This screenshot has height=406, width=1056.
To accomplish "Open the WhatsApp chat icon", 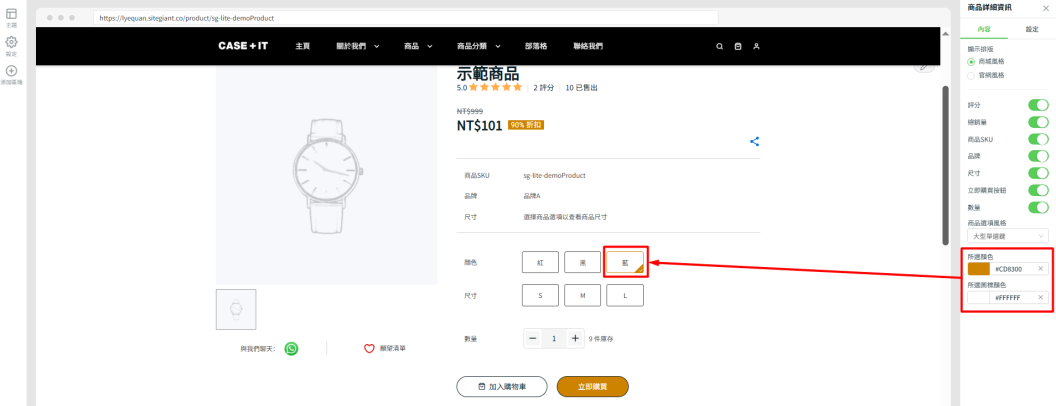I will (x=291, y=348).
